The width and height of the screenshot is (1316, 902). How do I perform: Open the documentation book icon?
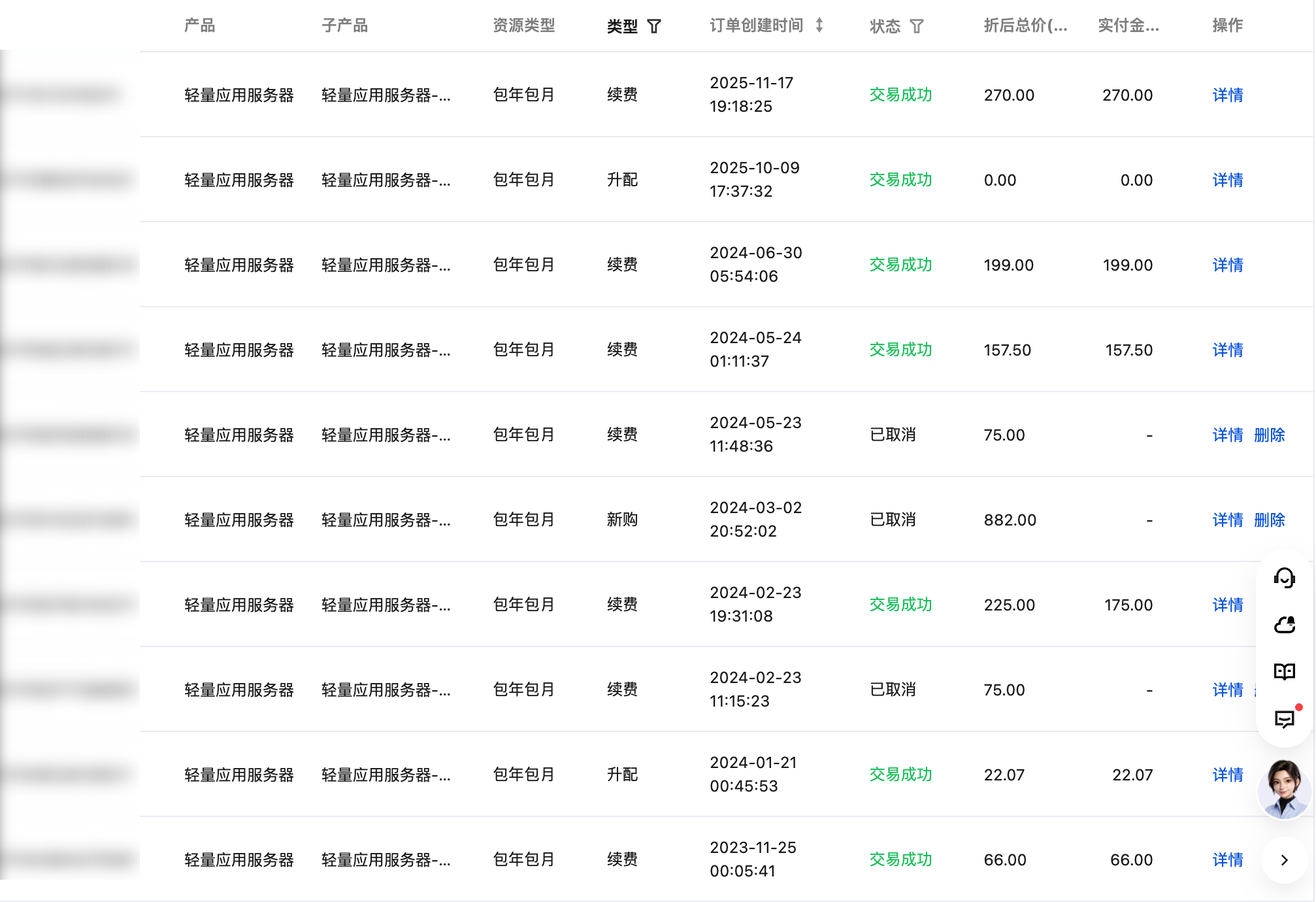1285,672
